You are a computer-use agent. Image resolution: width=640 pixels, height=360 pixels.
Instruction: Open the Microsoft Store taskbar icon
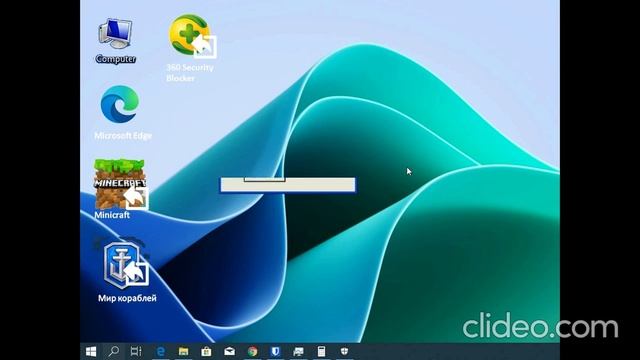[x=207, y=351]
